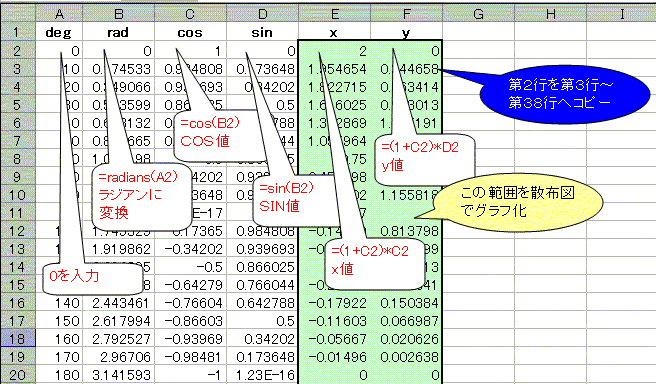Screen dimensions: 656x384
Task: Select the select-all corner box
Action: tap(18, 14)
